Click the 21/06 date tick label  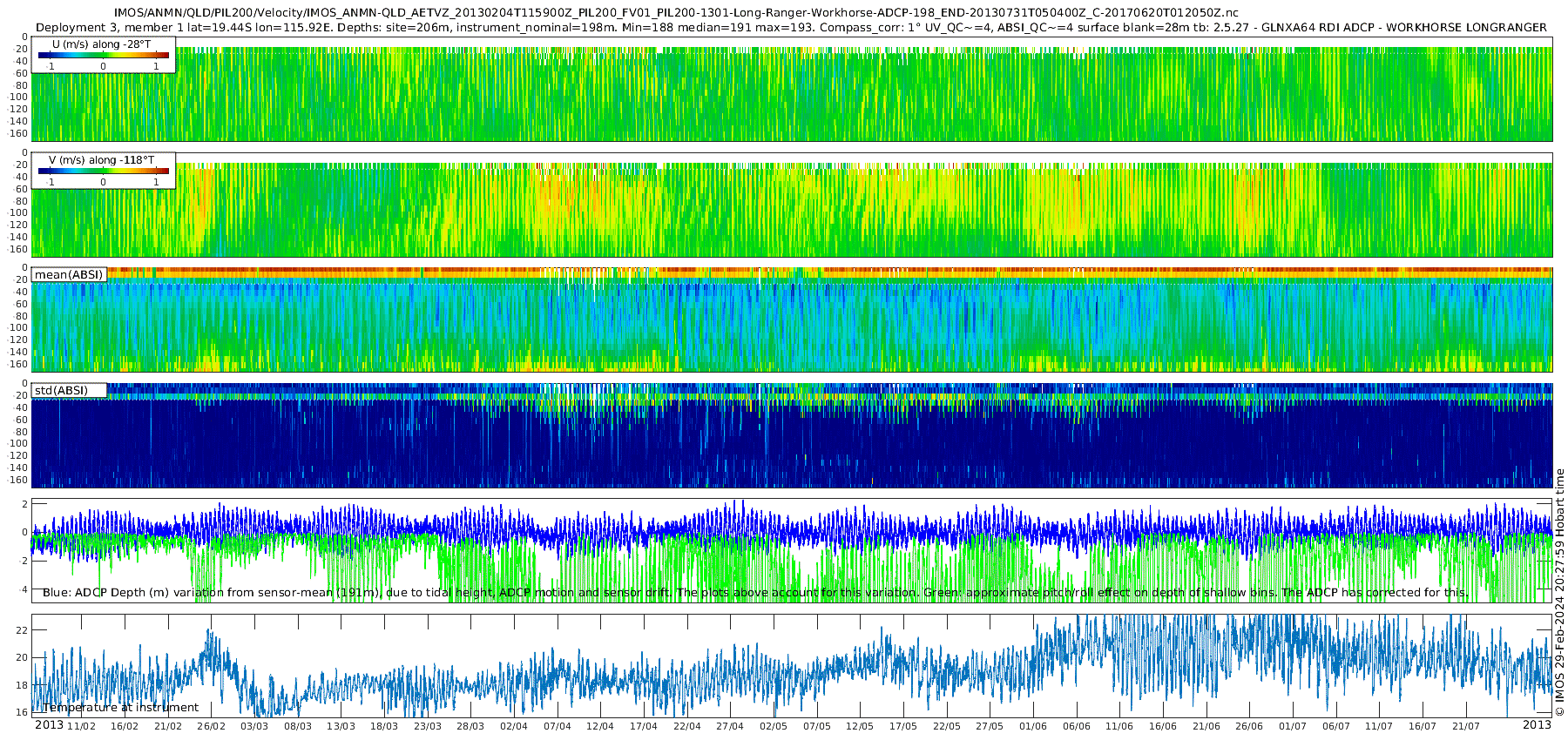pyautogui.click(x=1206, y=726)
